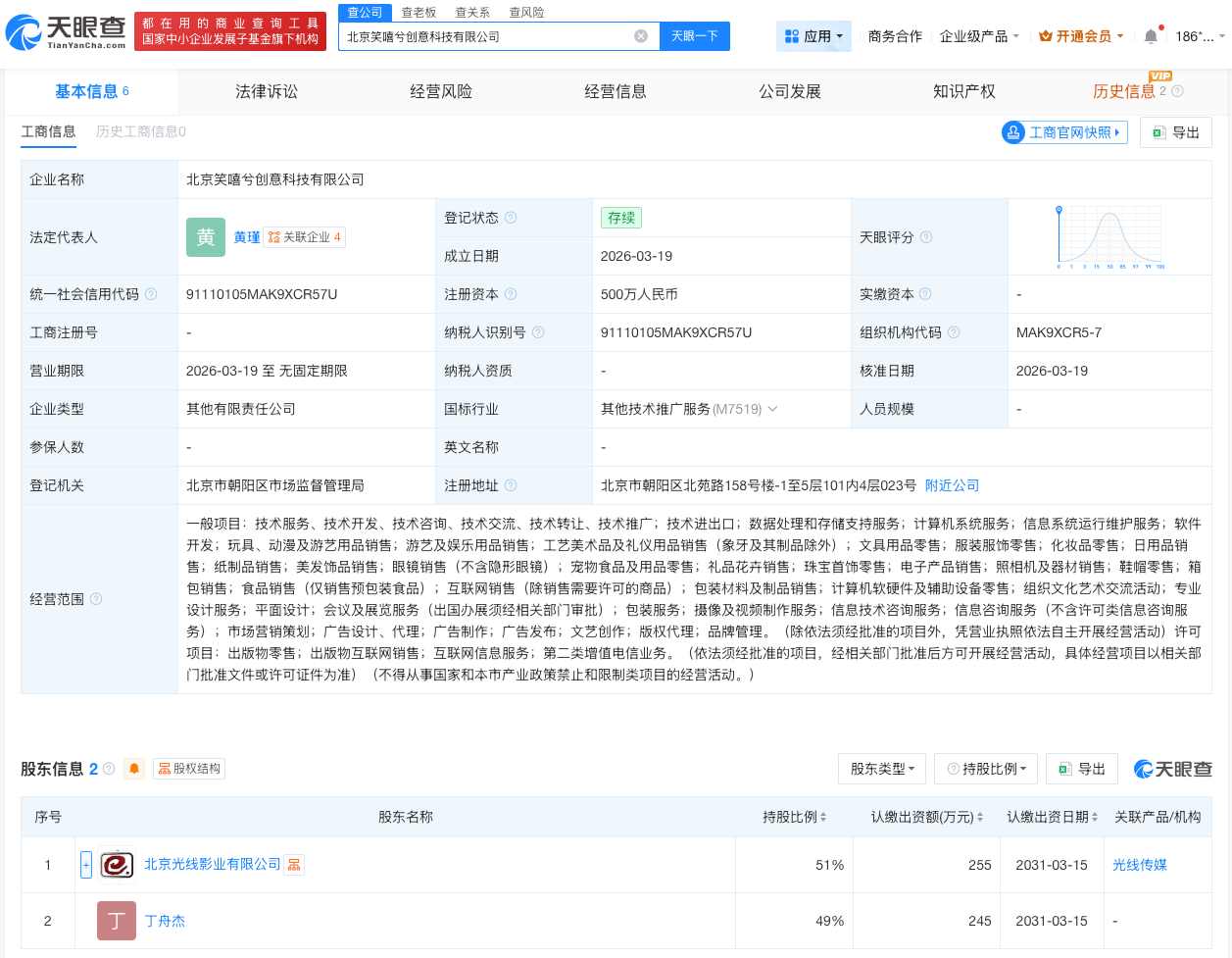Clear the search box using the X icon

(641, 36)
